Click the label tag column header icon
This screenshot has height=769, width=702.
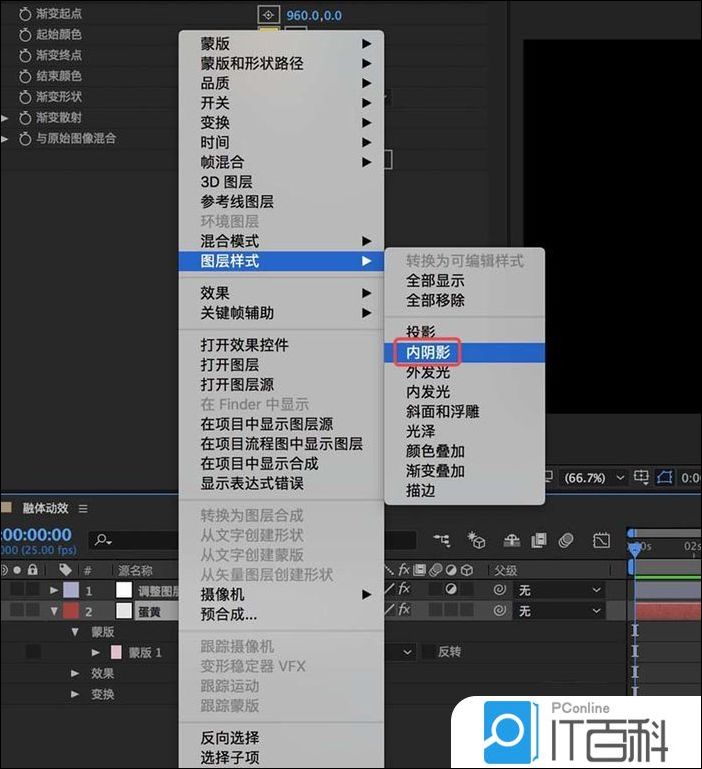pyautogui.click(x=65, y=569)
